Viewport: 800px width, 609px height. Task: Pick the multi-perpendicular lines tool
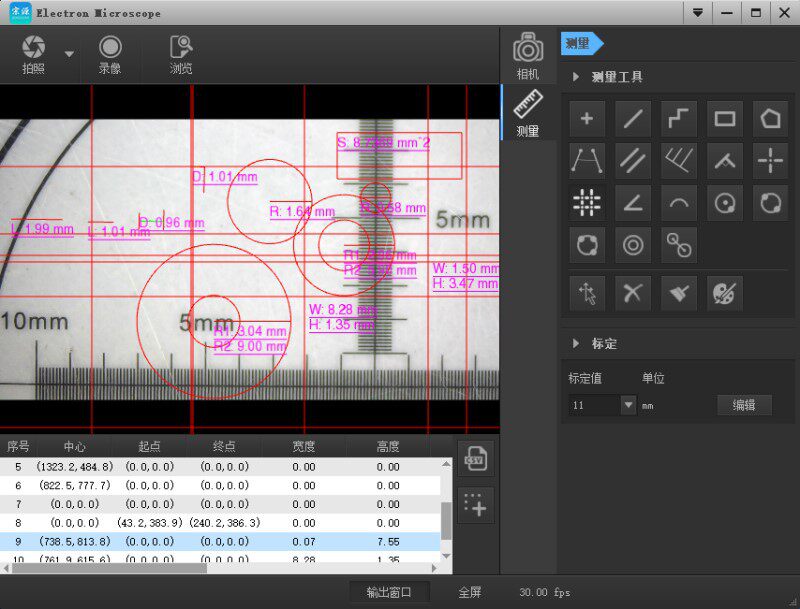click(x=679, y=161)
